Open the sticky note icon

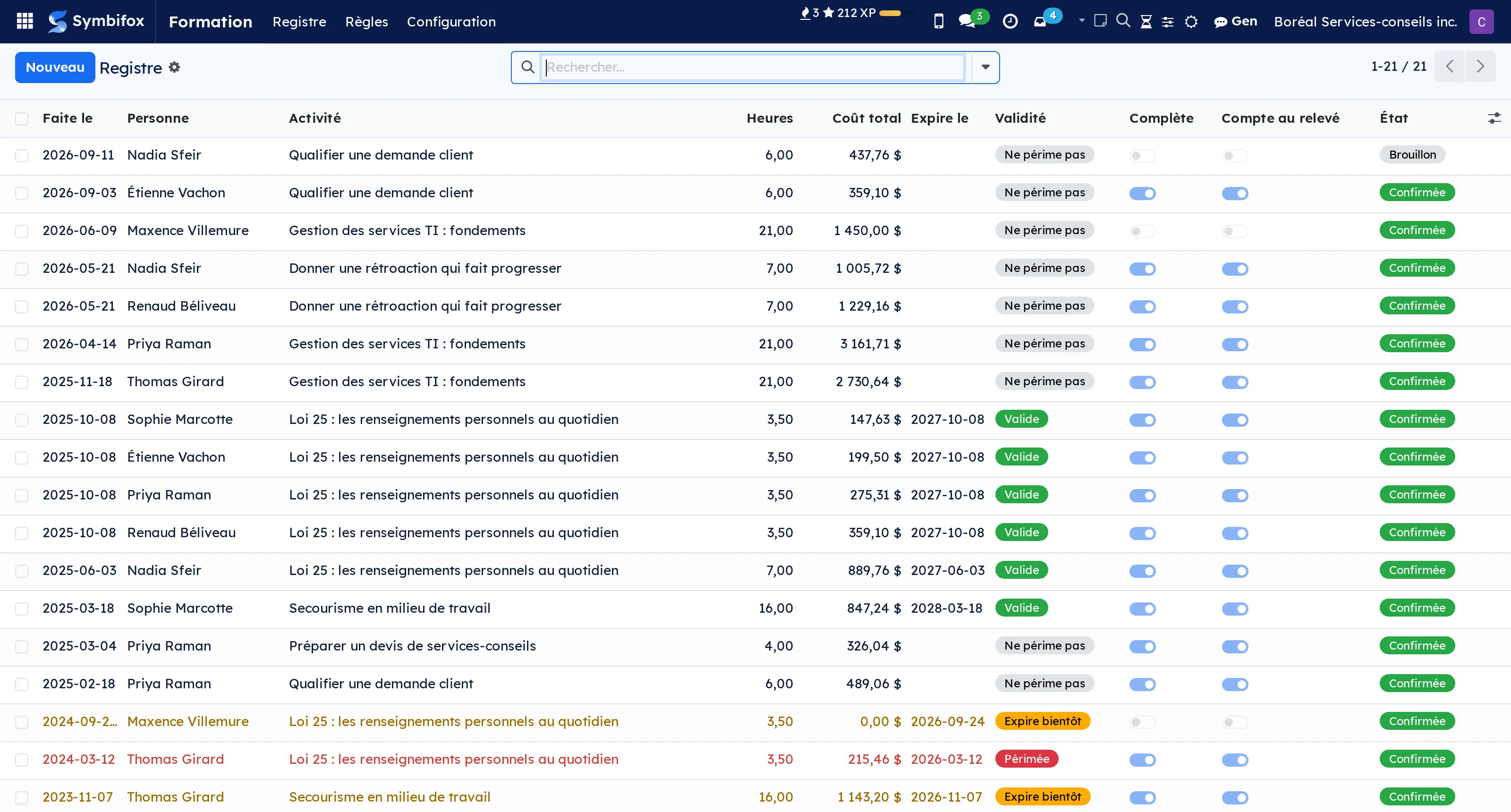click(1100, 20)
